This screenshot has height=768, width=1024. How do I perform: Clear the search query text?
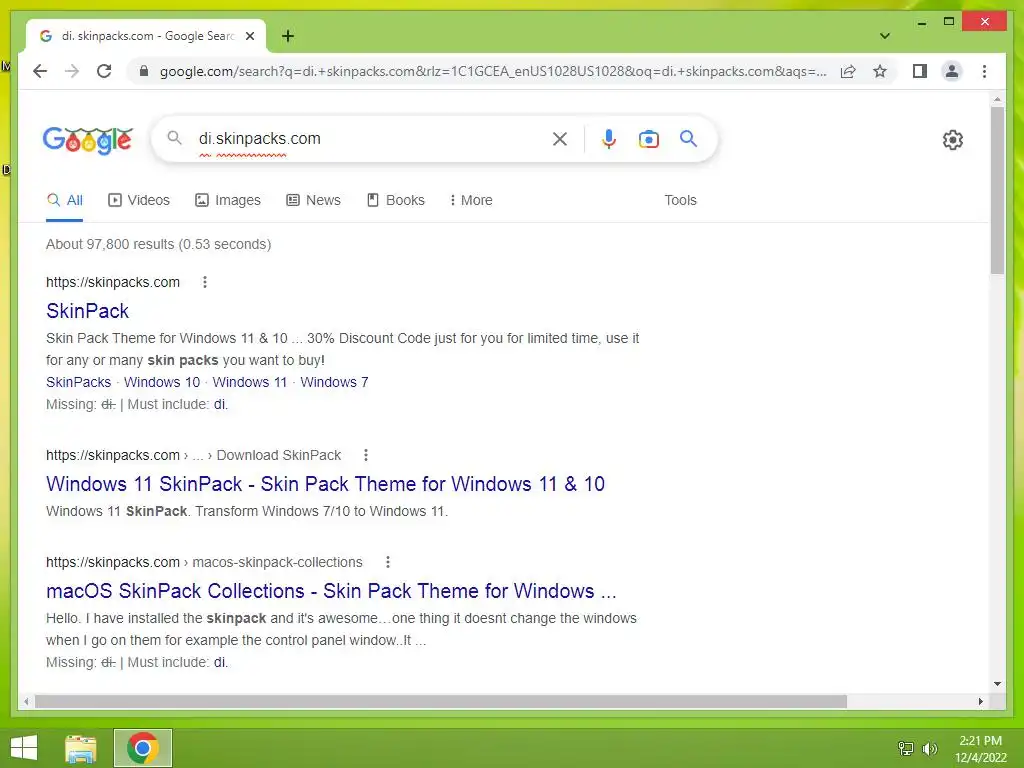560,138
